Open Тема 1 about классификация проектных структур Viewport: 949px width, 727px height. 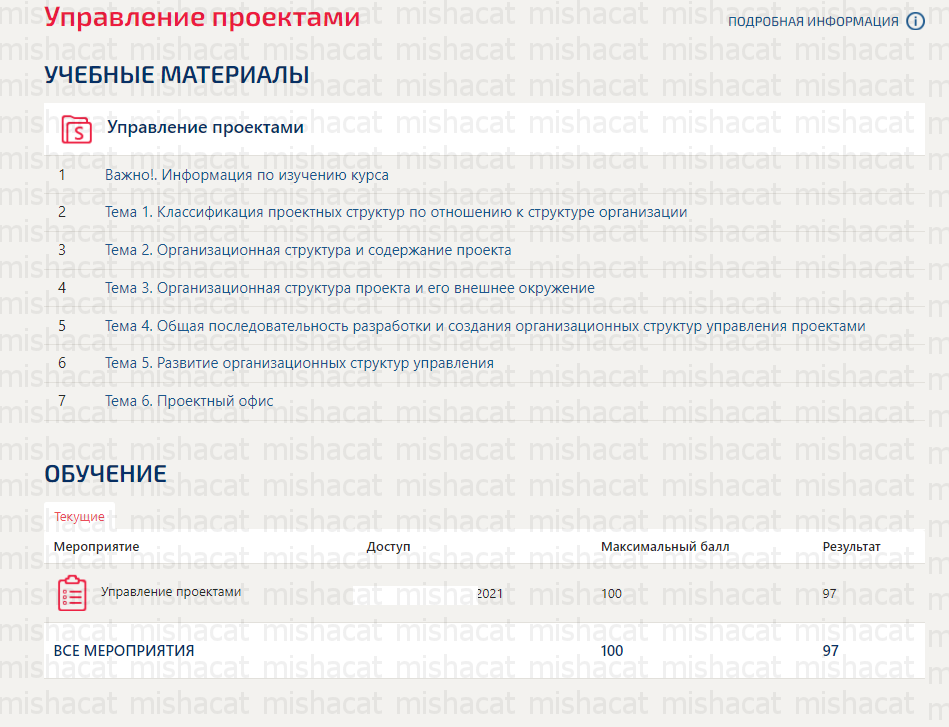396,212
